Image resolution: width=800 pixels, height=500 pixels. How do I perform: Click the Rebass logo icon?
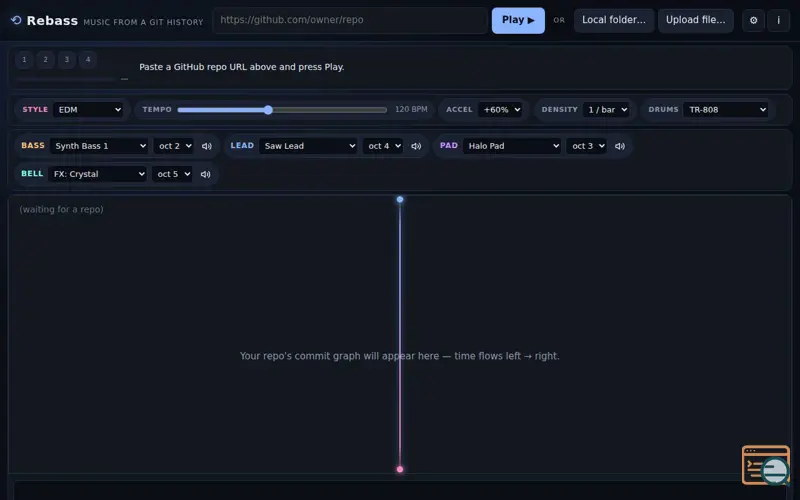(x=16, y=20)
